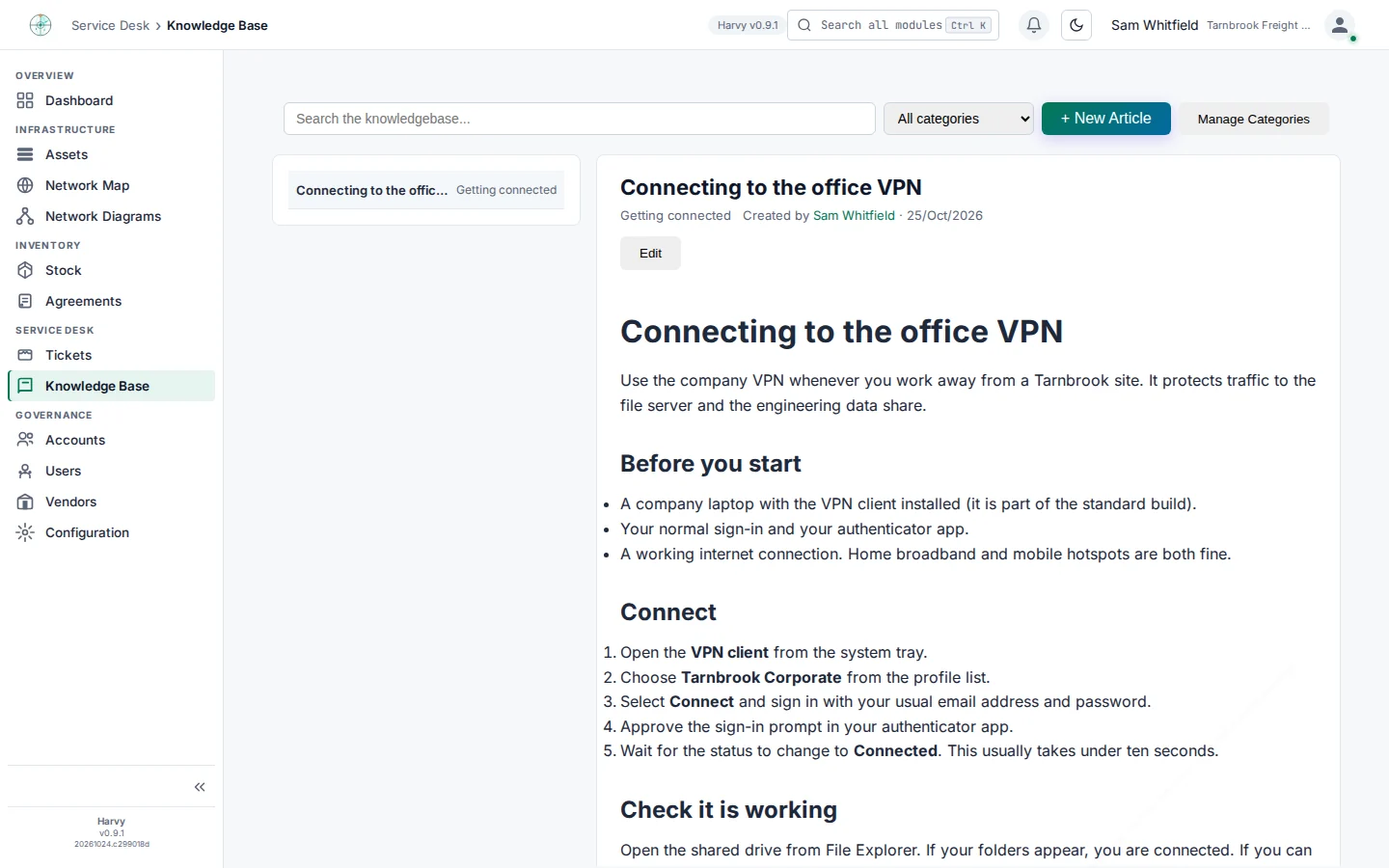Click Sam Whitfield name in header
1389x868 pixels.
[1155, 25]
